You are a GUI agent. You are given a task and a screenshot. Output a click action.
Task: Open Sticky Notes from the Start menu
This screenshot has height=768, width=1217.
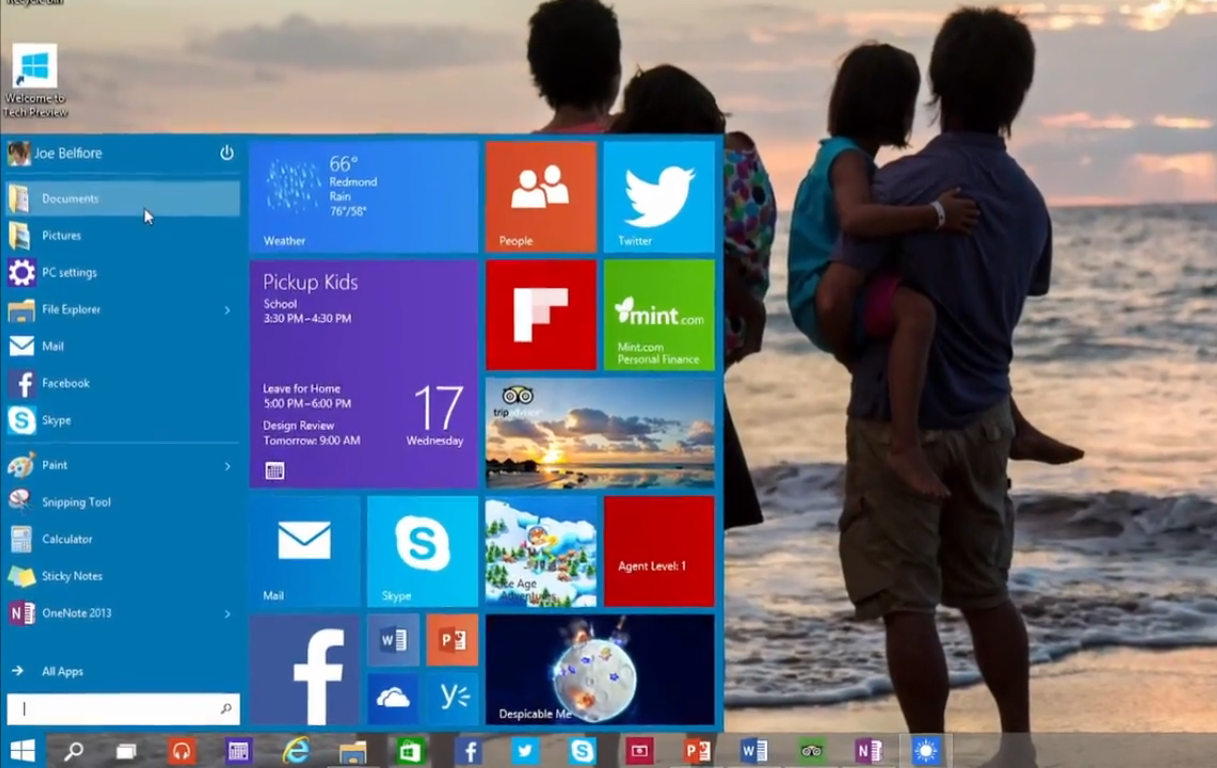click(122, 576)
